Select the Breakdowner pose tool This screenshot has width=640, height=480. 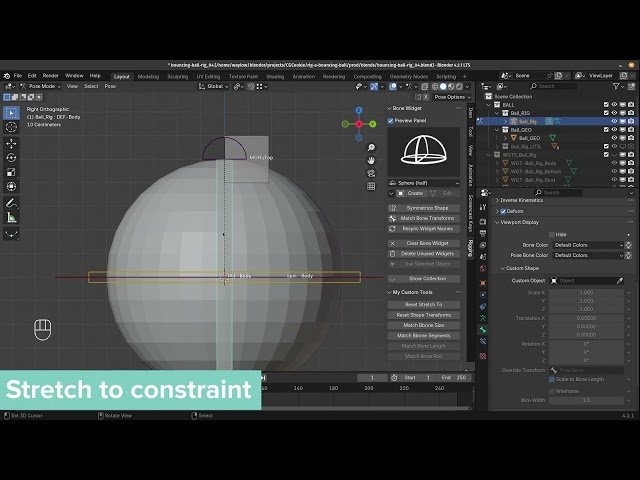(x=11, y=233)
